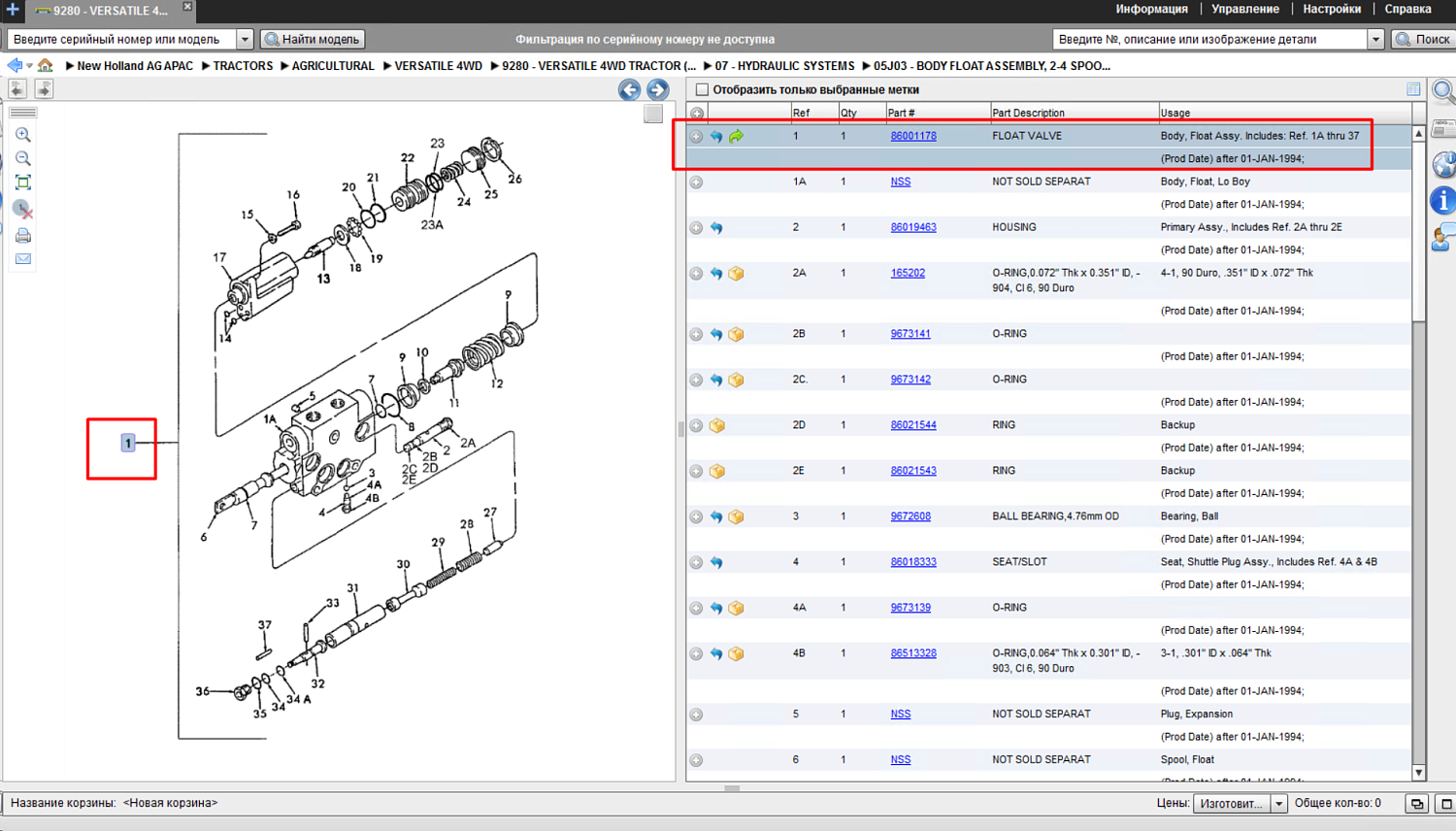Go to 'New Holland AG APAC' breadcrumb

point(135,66)
